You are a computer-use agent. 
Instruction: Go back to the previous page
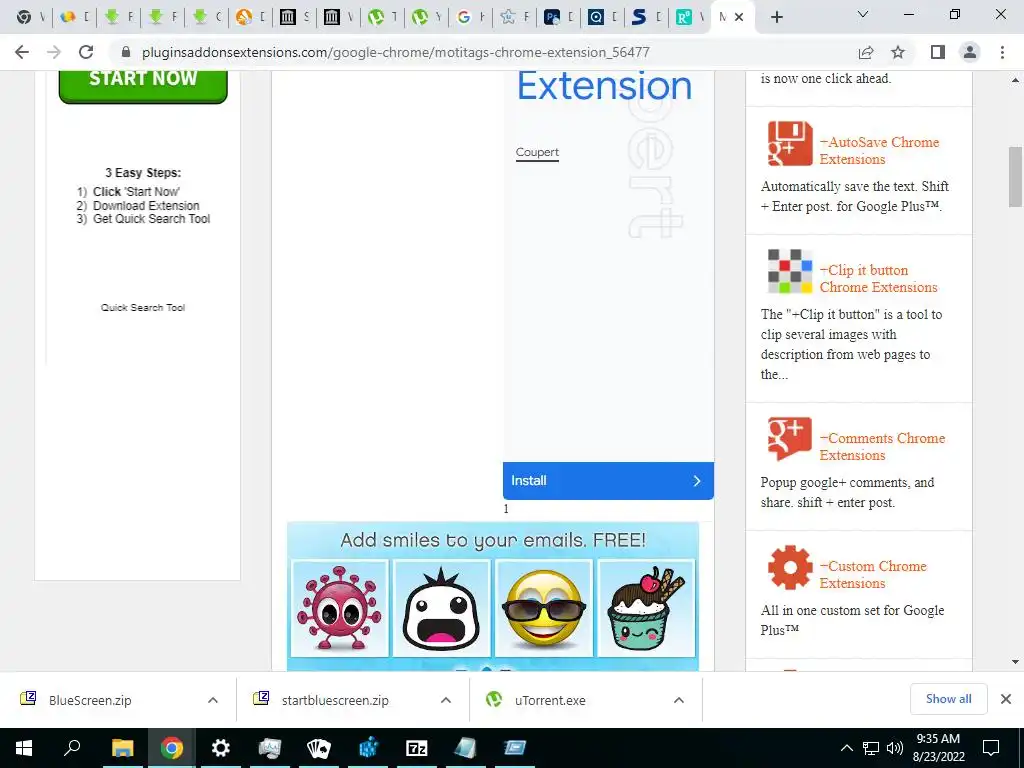22,52
